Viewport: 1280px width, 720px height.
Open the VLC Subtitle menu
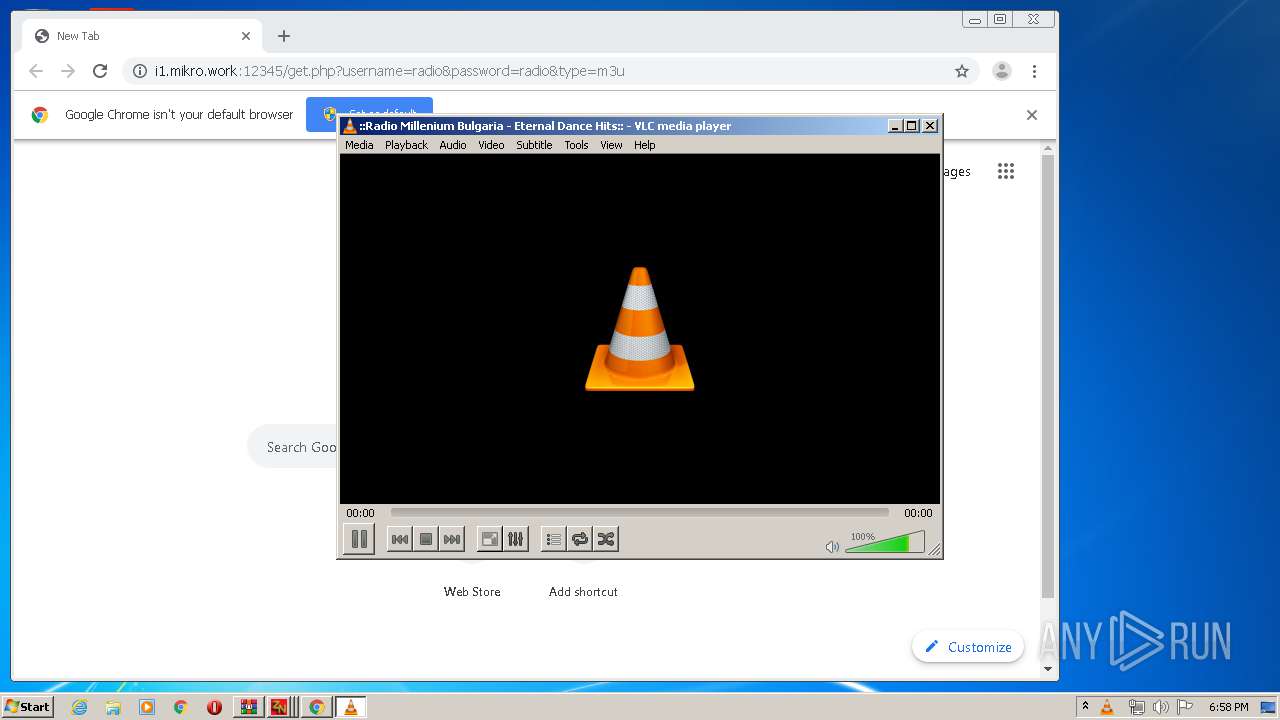[x=534, y=145]
